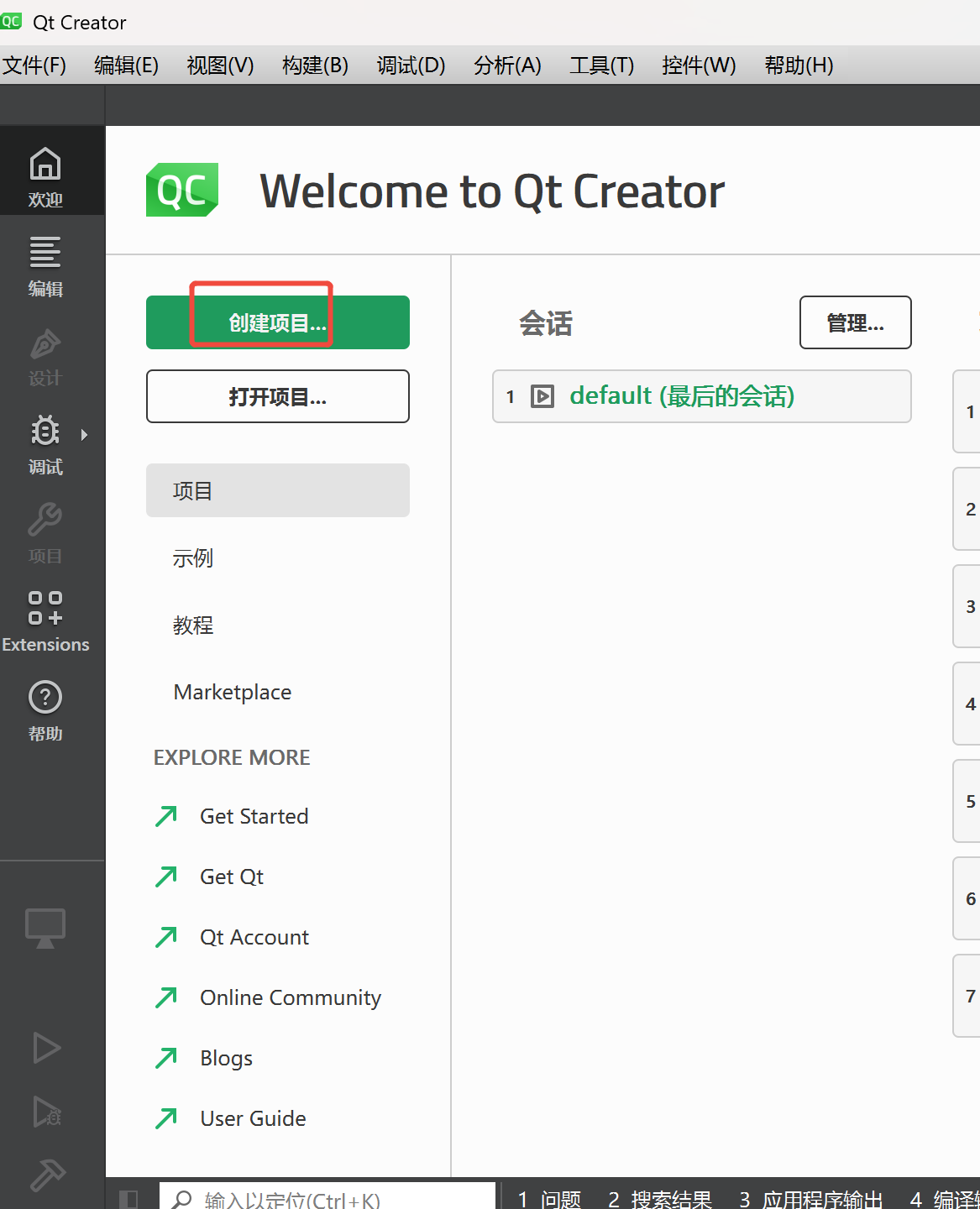The height and width of the screenshot is (1209, 980).
Task: Switch to Edit (编辑) mode
Action: (45, 266)
